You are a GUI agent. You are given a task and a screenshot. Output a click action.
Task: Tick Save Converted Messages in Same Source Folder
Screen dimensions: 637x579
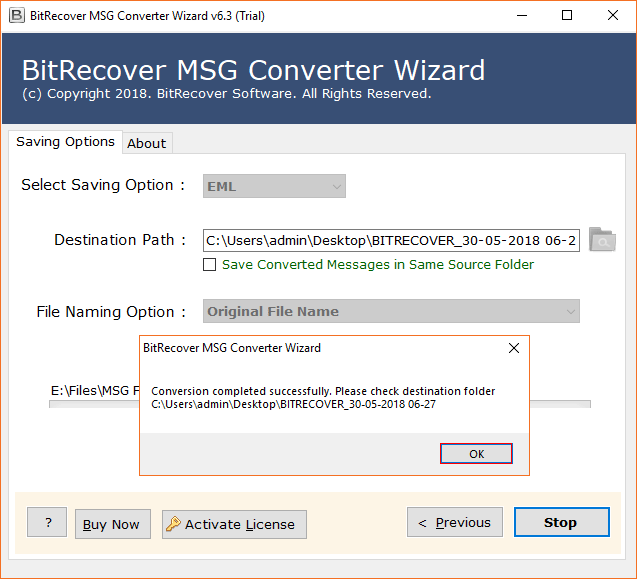pos(209,265)
